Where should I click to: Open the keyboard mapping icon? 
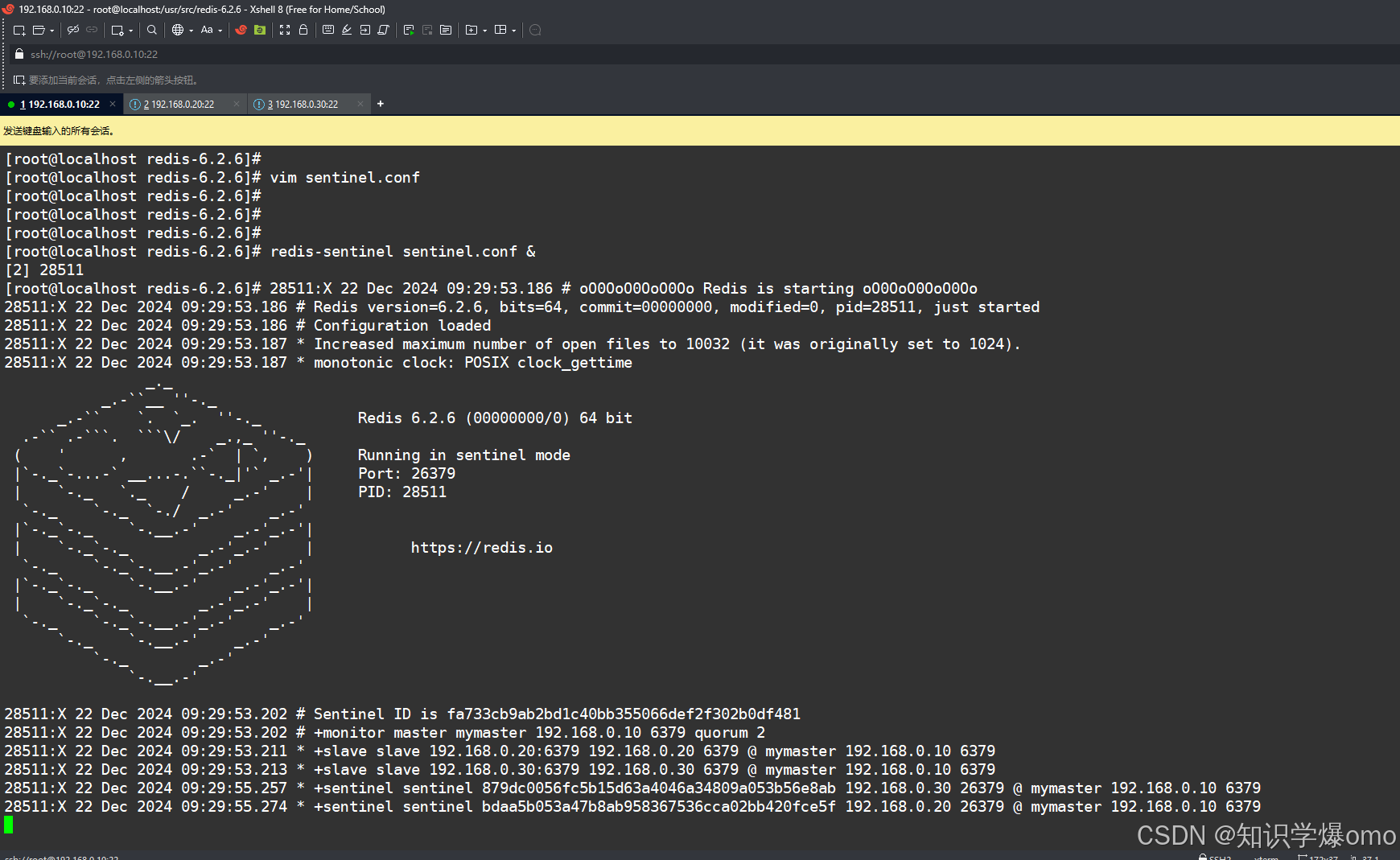pyautogui.click(x=328, y=30)
